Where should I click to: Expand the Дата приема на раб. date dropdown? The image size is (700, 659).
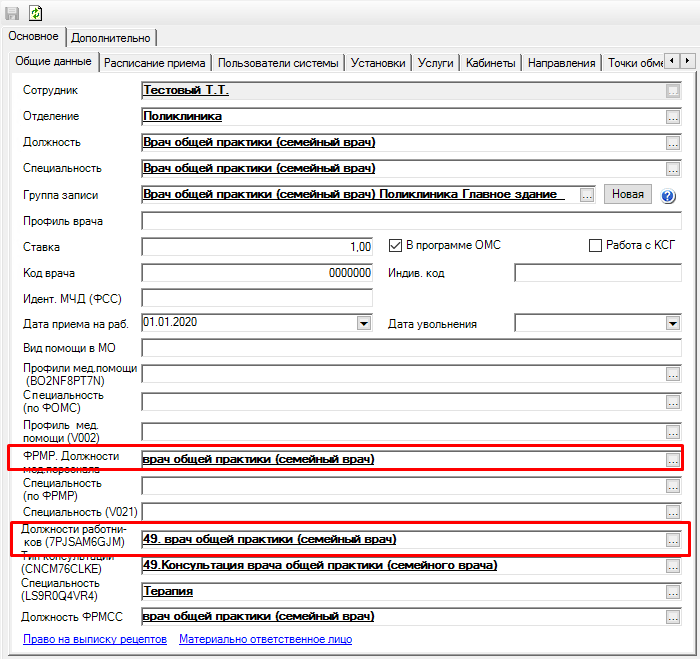pyautogui.click(x=364, y=323)
